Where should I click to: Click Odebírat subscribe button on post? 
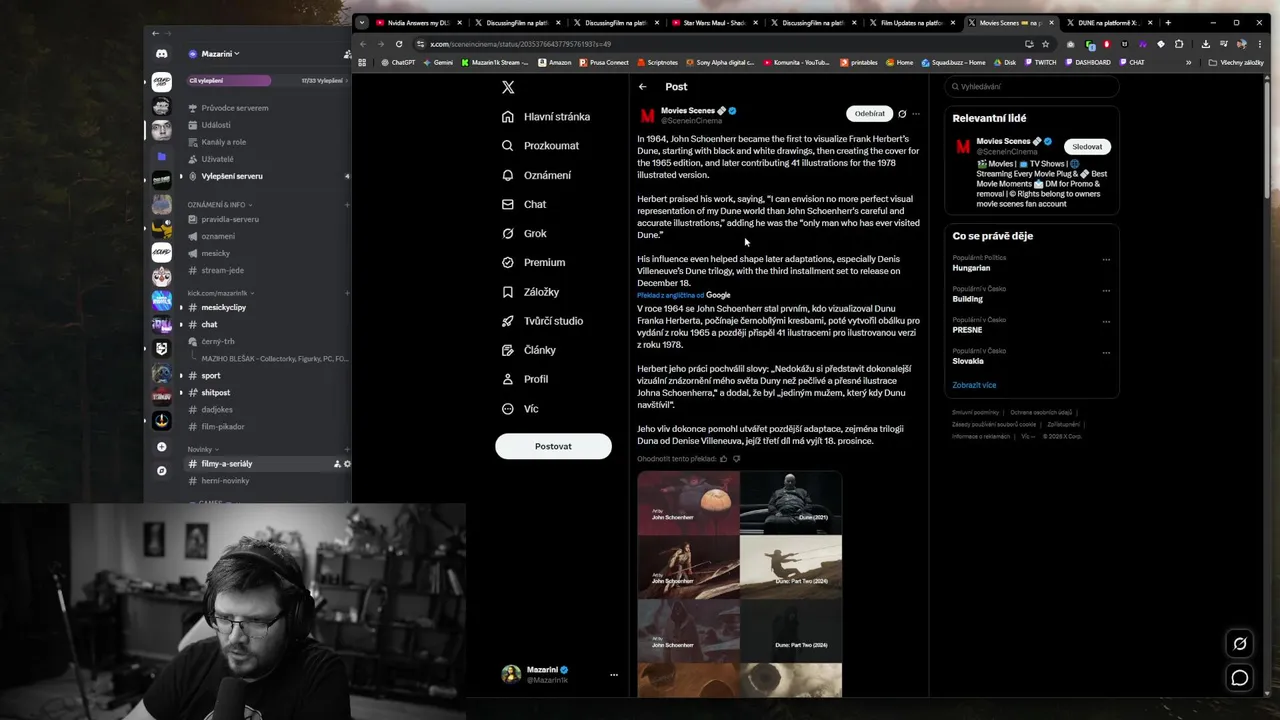coord(869,114)
